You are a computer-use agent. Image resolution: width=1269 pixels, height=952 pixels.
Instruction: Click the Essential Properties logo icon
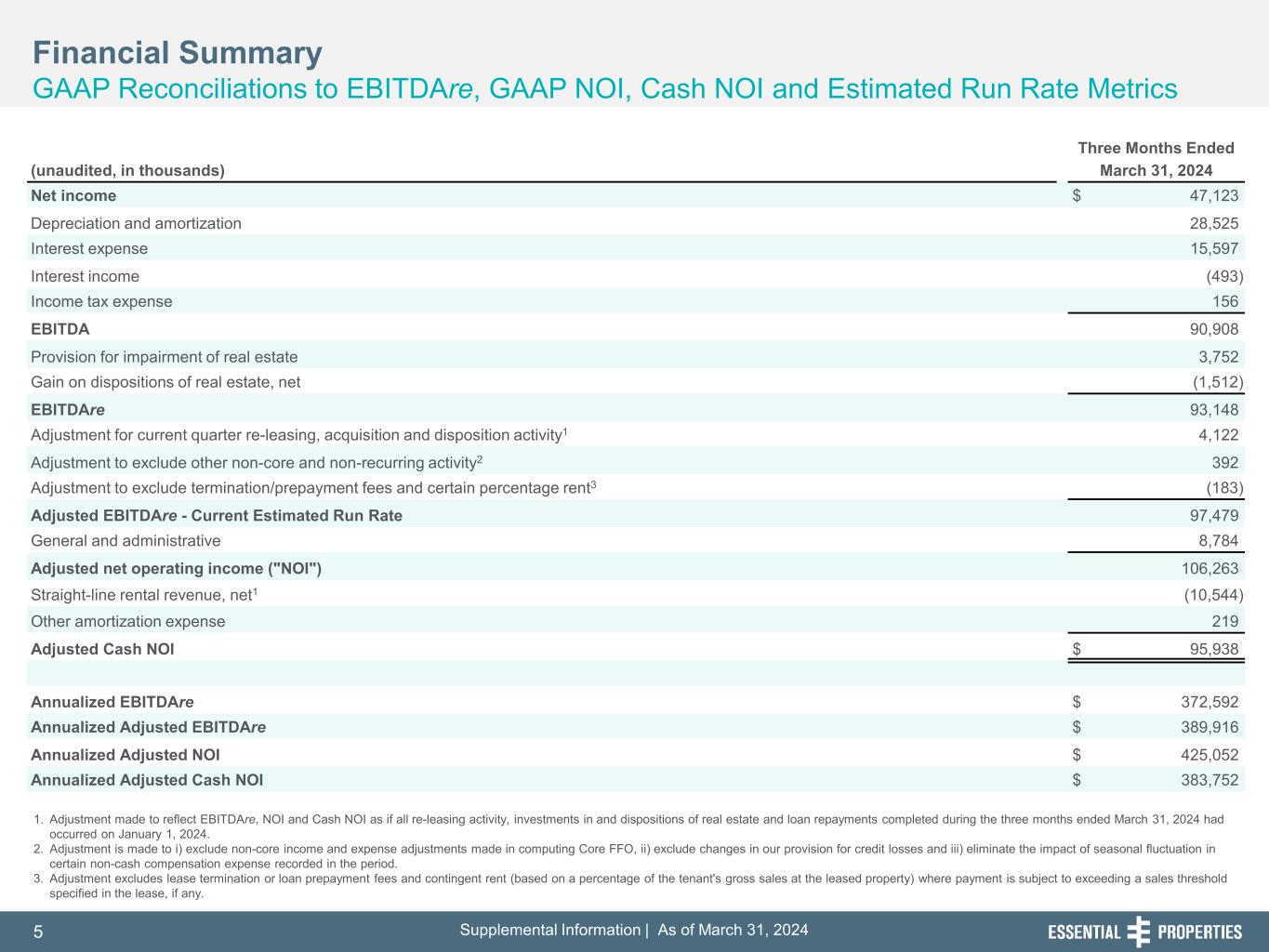pyautogui.click(x=1138, y=932)
